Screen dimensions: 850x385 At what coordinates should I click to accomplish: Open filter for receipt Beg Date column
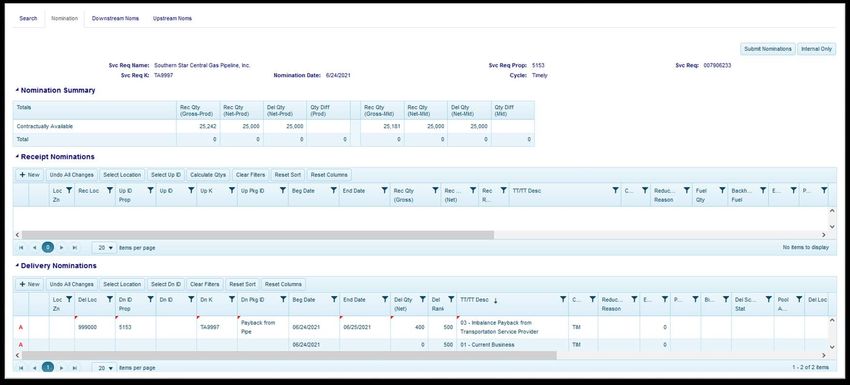(334, 190)
